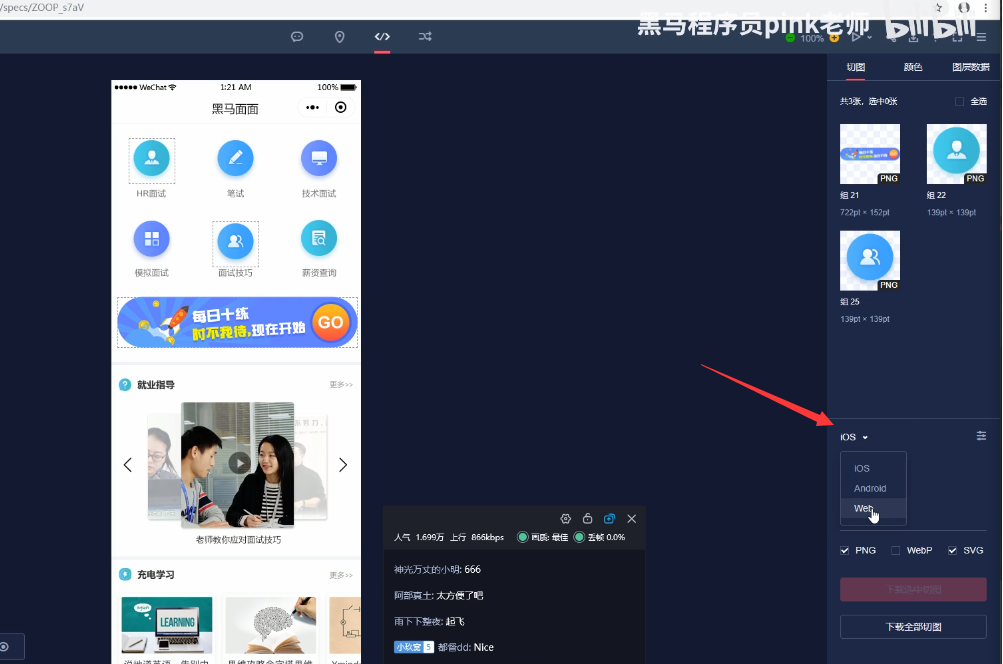Click the mini-program record circle button
The image size is (1003, 664).
tap(341, 107)
